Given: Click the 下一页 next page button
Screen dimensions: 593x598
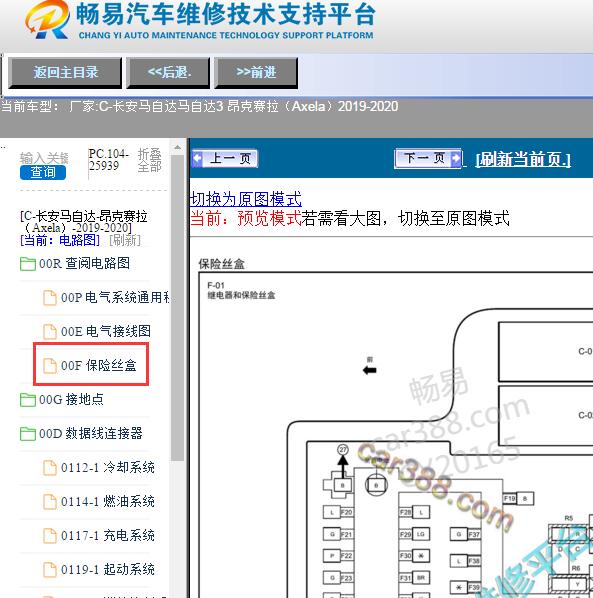Looking at the screenshot, I should pos(428,158).
